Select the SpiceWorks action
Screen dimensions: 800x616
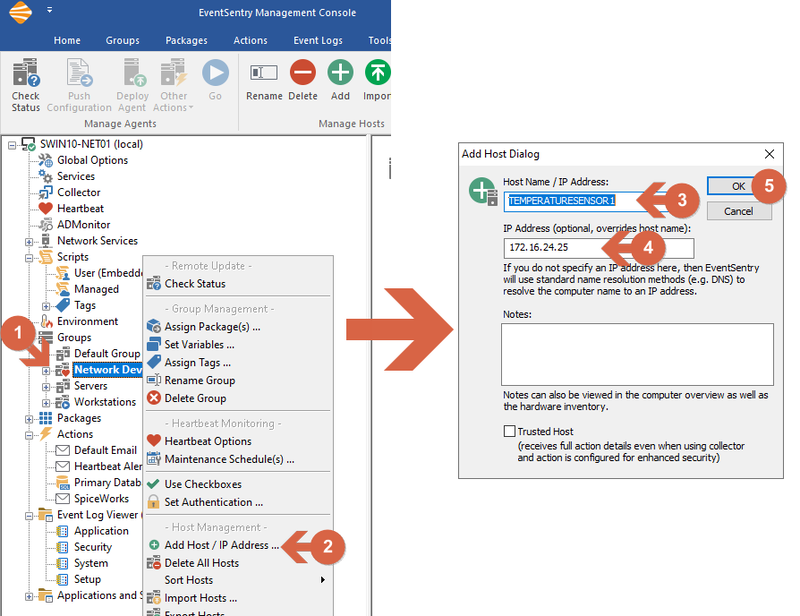tap(101, 499)
